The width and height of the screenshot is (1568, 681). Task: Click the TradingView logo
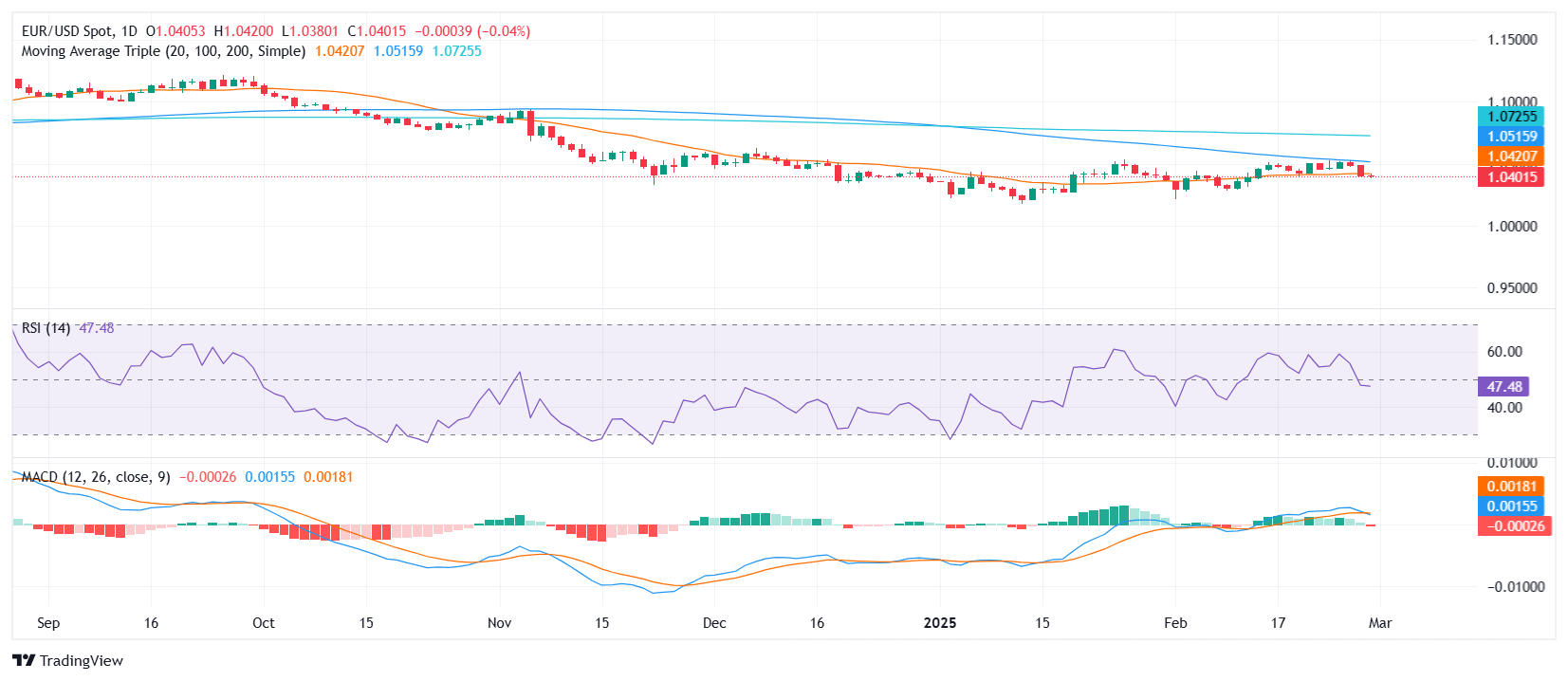coord(67,660)
